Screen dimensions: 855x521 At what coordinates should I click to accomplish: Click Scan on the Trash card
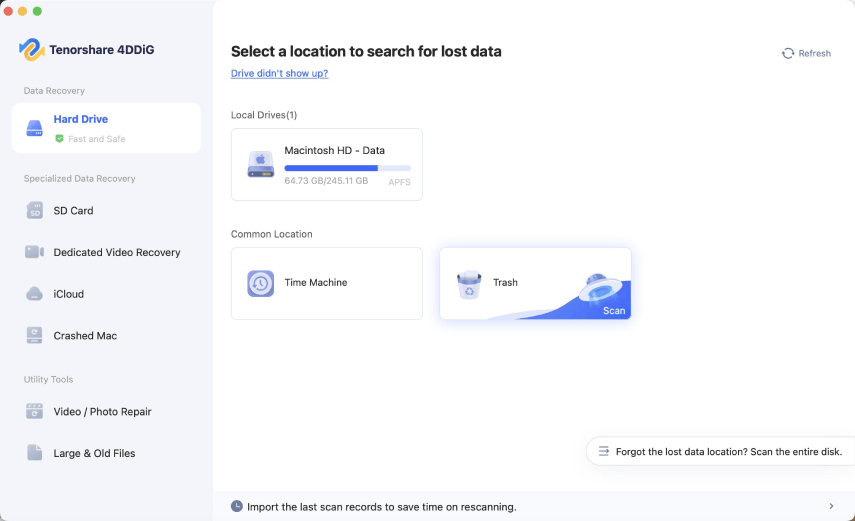[613, 310]
